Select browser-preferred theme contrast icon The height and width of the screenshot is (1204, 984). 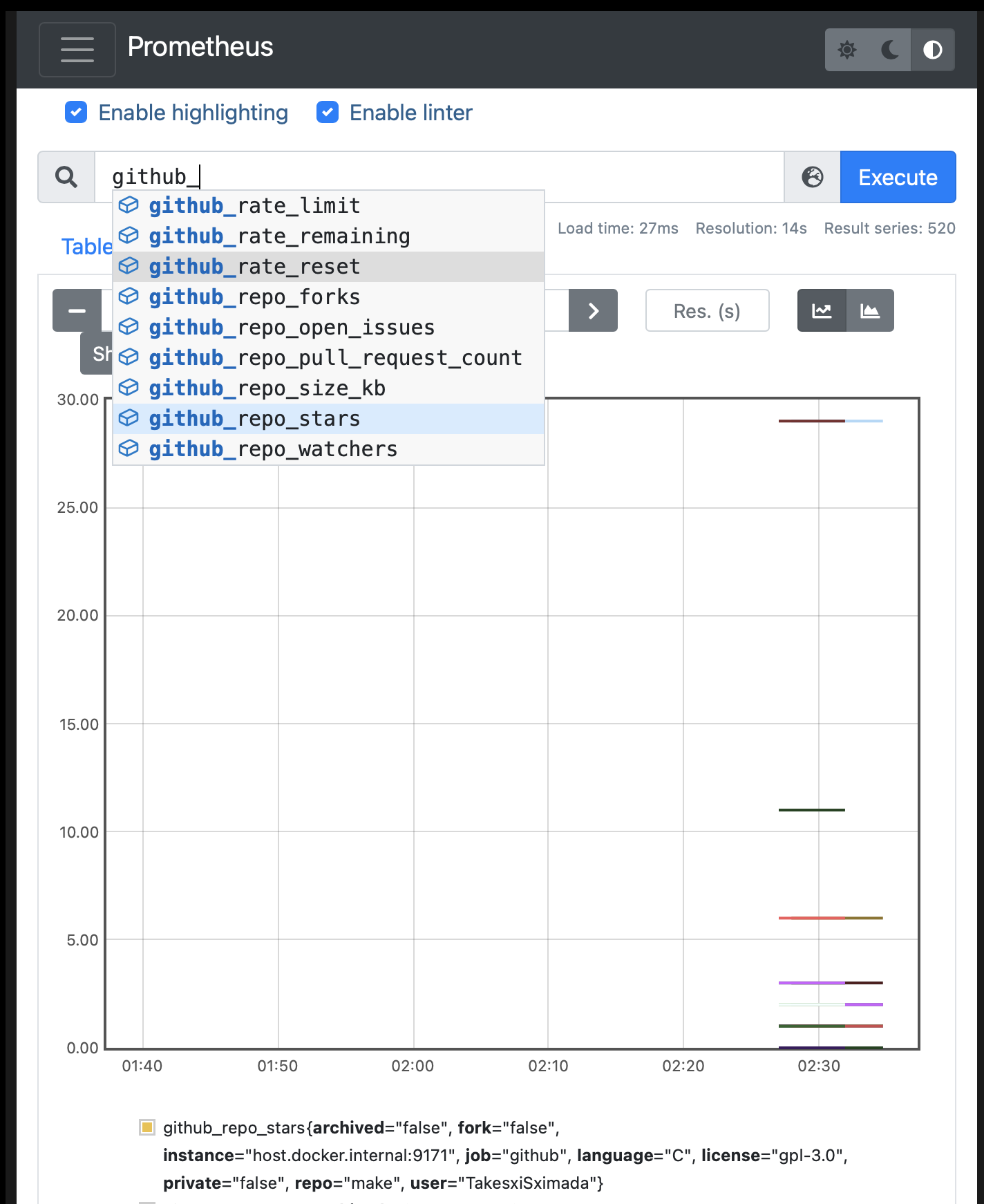933,50
